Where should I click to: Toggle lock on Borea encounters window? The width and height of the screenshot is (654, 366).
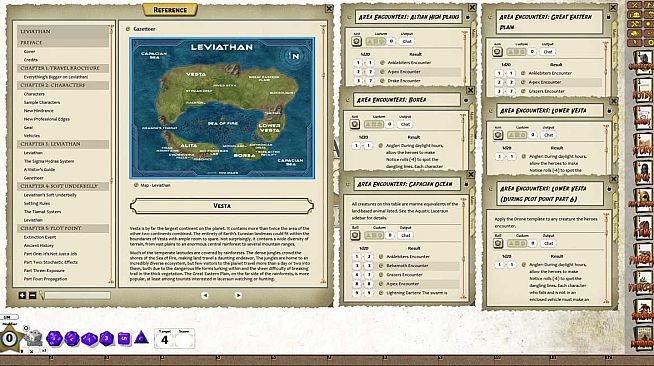pos(466,100)
